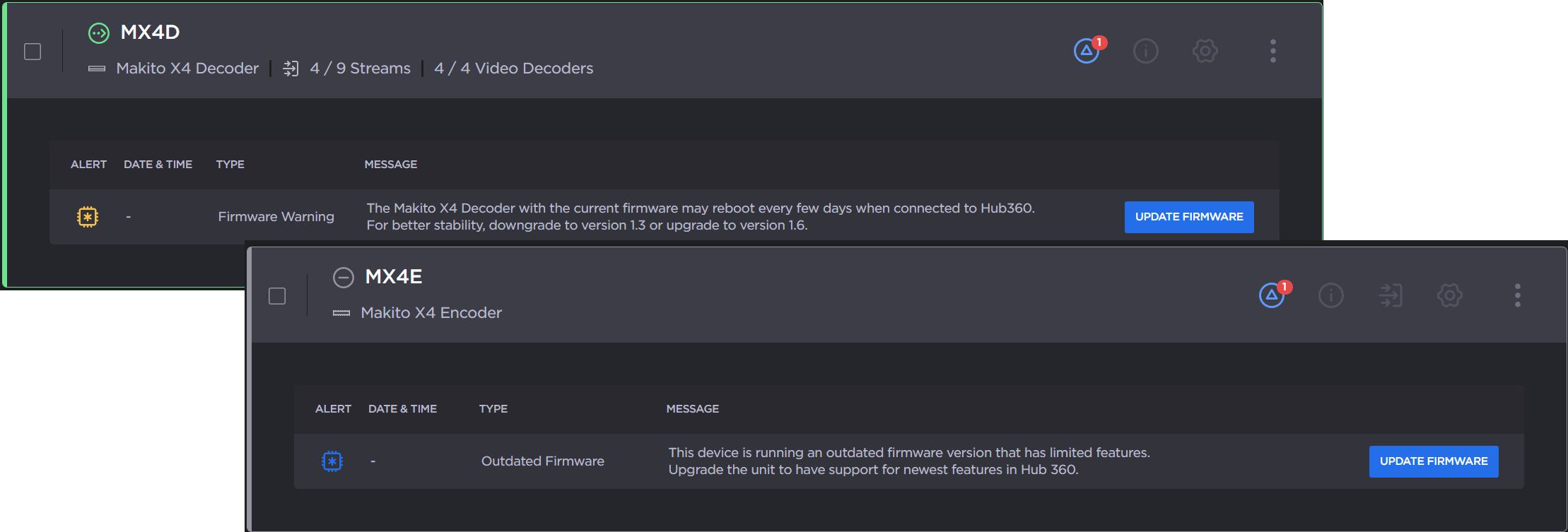Open settings for the MX4E encoder
Screen dimensions: 1568x532
point(1449,295)
